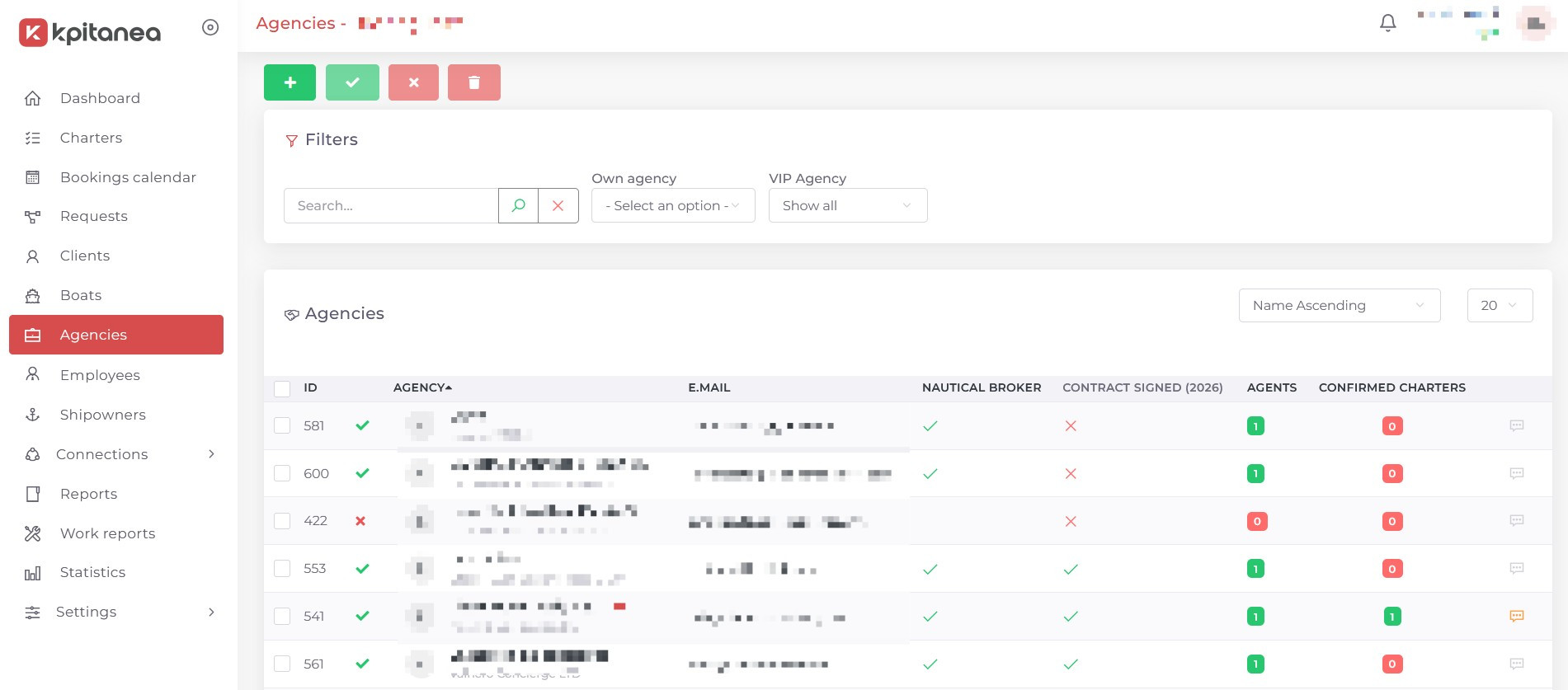
Task: Open user avatar in top right
Action: 1535,23
